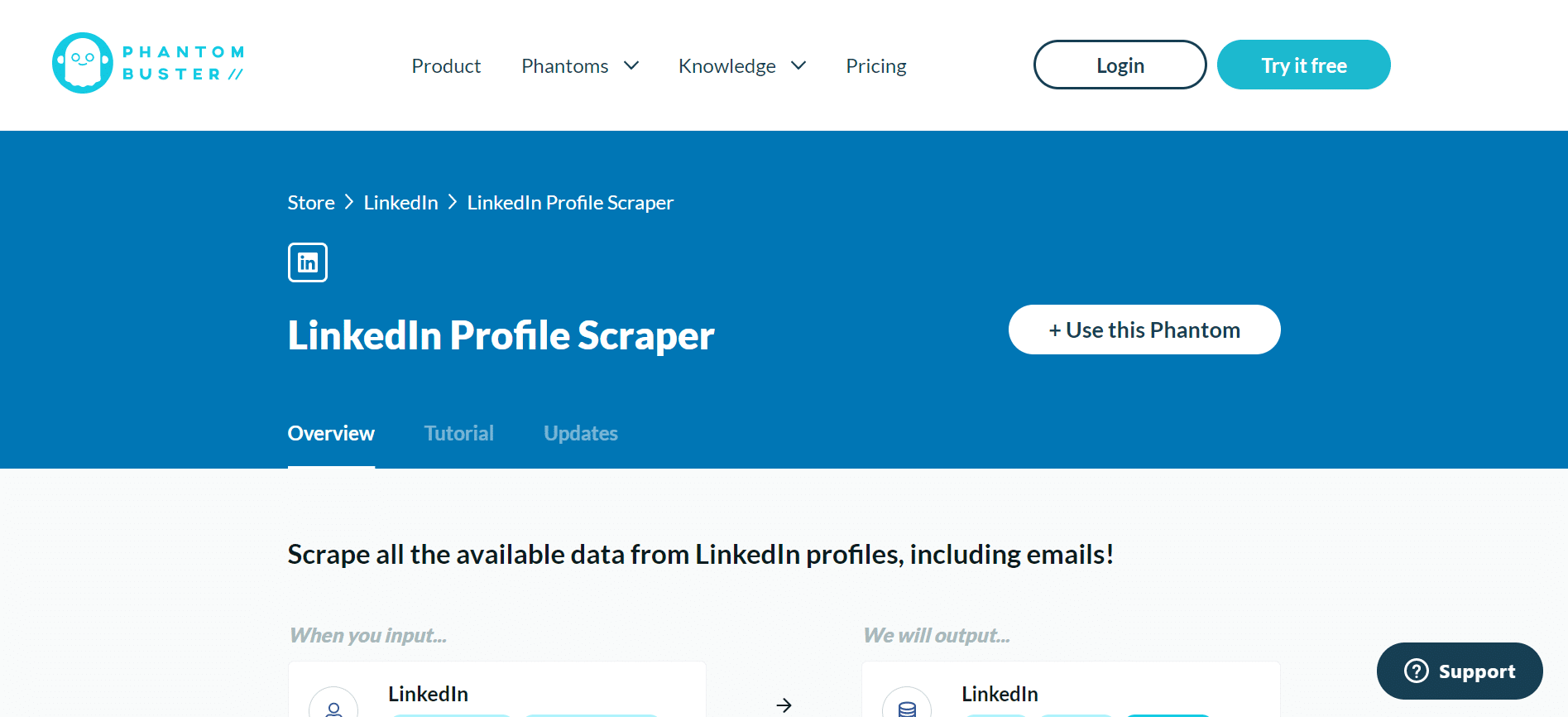Screen dimensions: 1568x717
Task: Click the Phantom Buster wordmark text
Action: [x=183, y=63]
